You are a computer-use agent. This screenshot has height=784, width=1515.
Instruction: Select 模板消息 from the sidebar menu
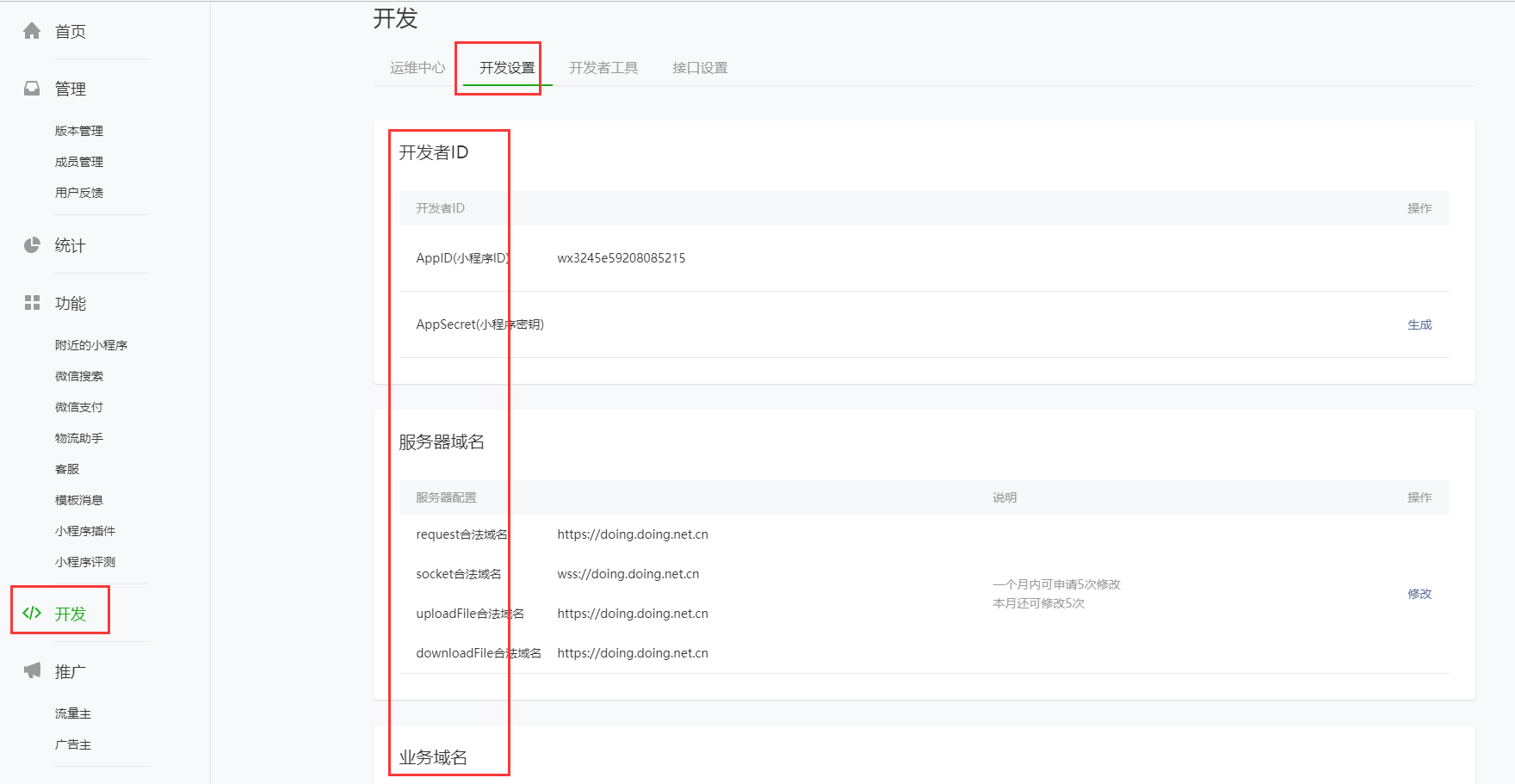click(79, 500)
